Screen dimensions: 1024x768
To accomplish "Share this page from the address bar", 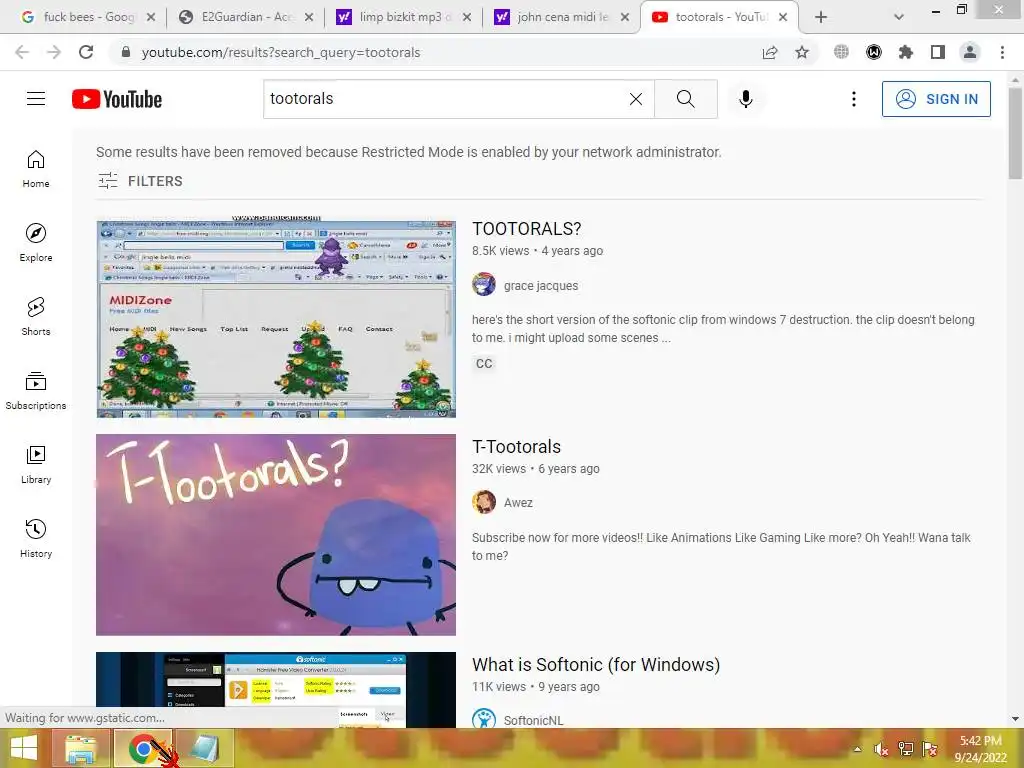I will point(770,52).
